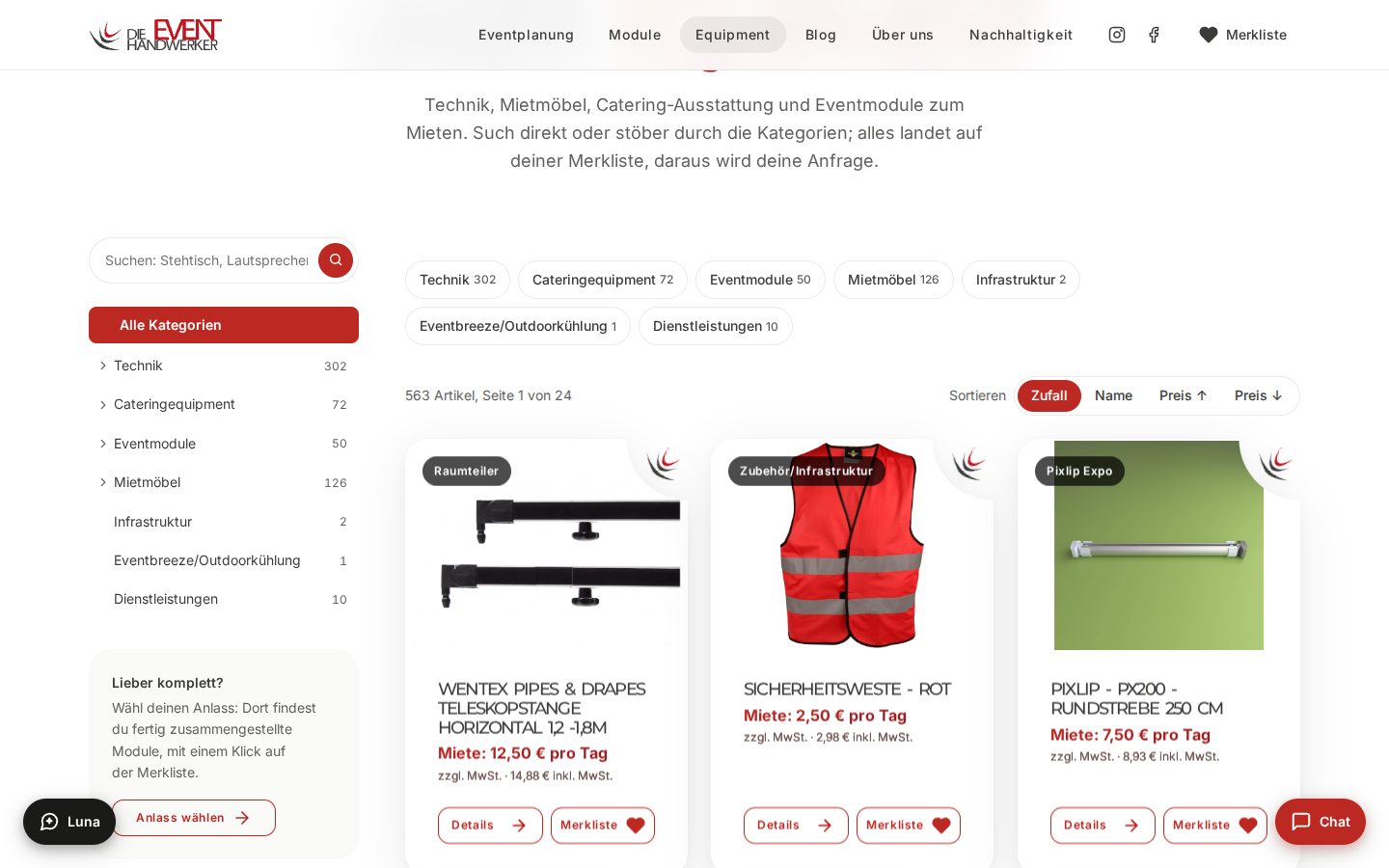Sort by Name
Image resolution: width=1389 pixels, height=868 pixels.
(x=1113, y=395)
